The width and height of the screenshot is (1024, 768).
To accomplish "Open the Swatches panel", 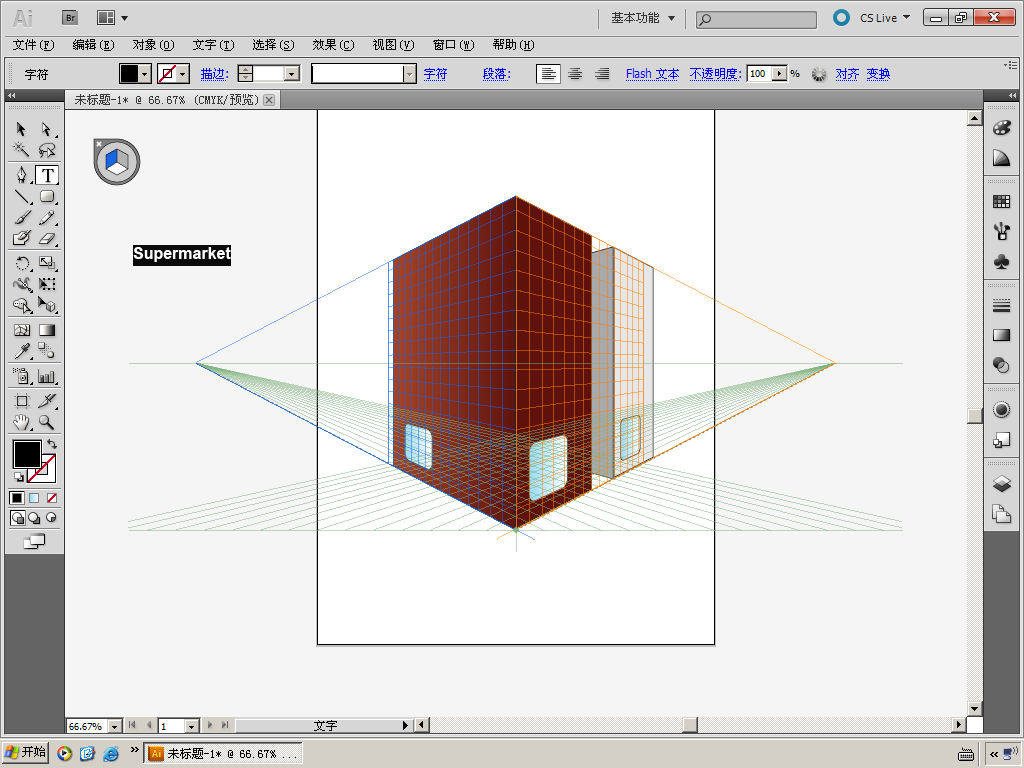I will [x=1001, y=202].
